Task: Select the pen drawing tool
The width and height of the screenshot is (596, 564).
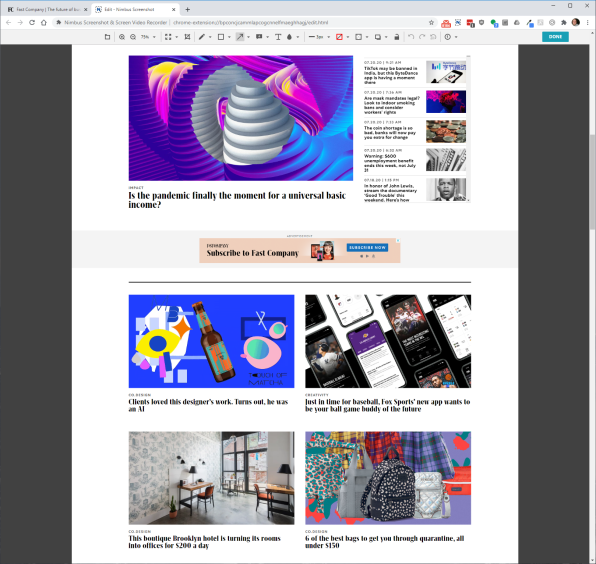Action: click(x=202, y=37)
